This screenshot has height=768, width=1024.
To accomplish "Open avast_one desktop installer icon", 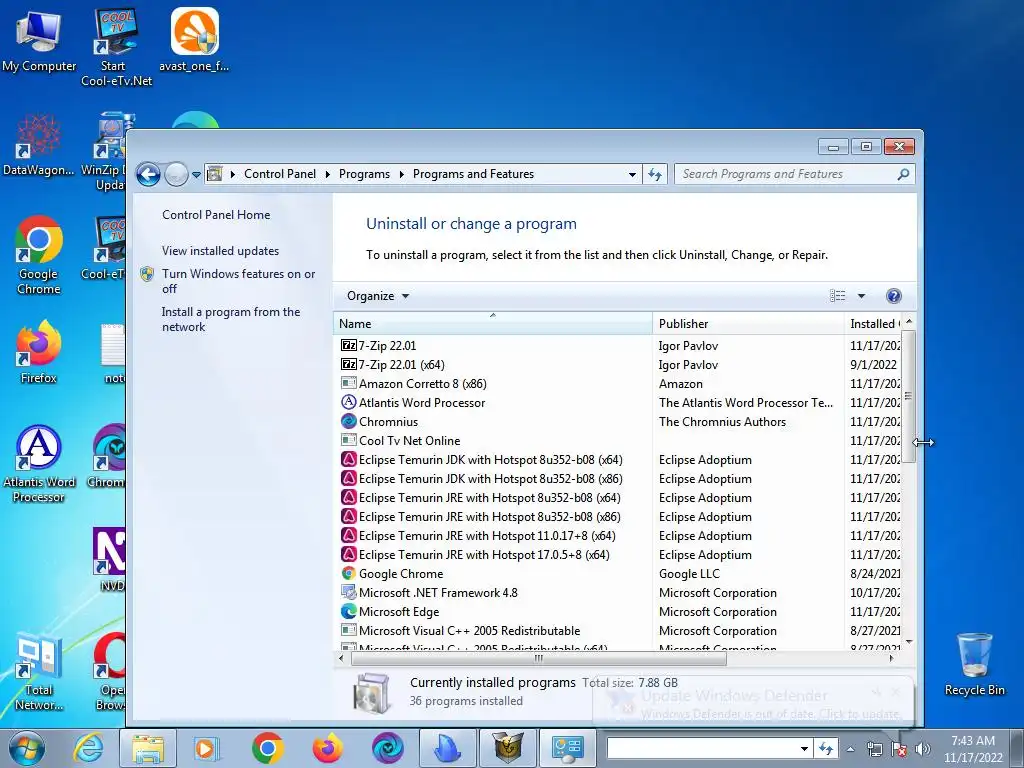I will click(195, 39).
